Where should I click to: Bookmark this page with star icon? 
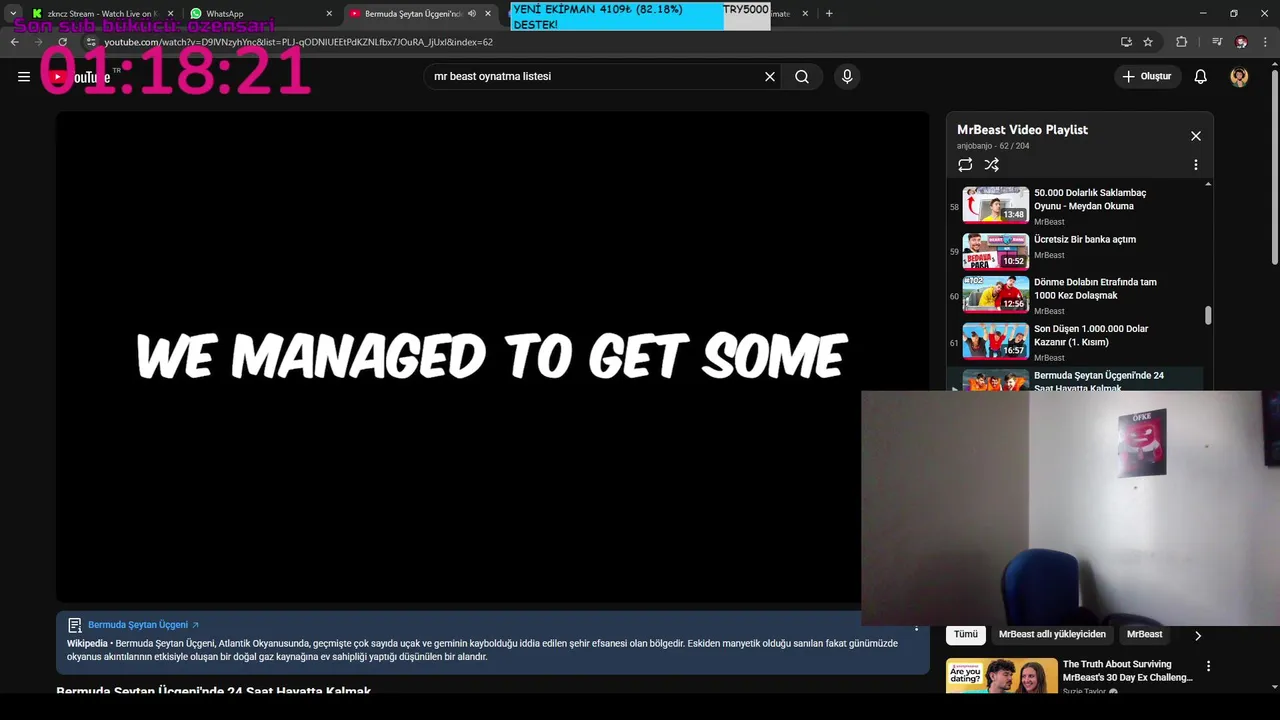point(1148,42)
